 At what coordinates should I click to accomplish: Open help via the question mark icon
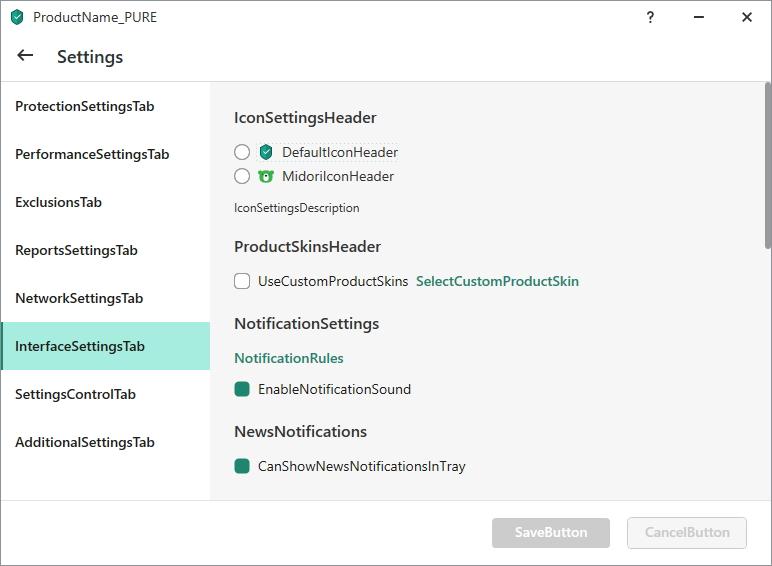650,17
